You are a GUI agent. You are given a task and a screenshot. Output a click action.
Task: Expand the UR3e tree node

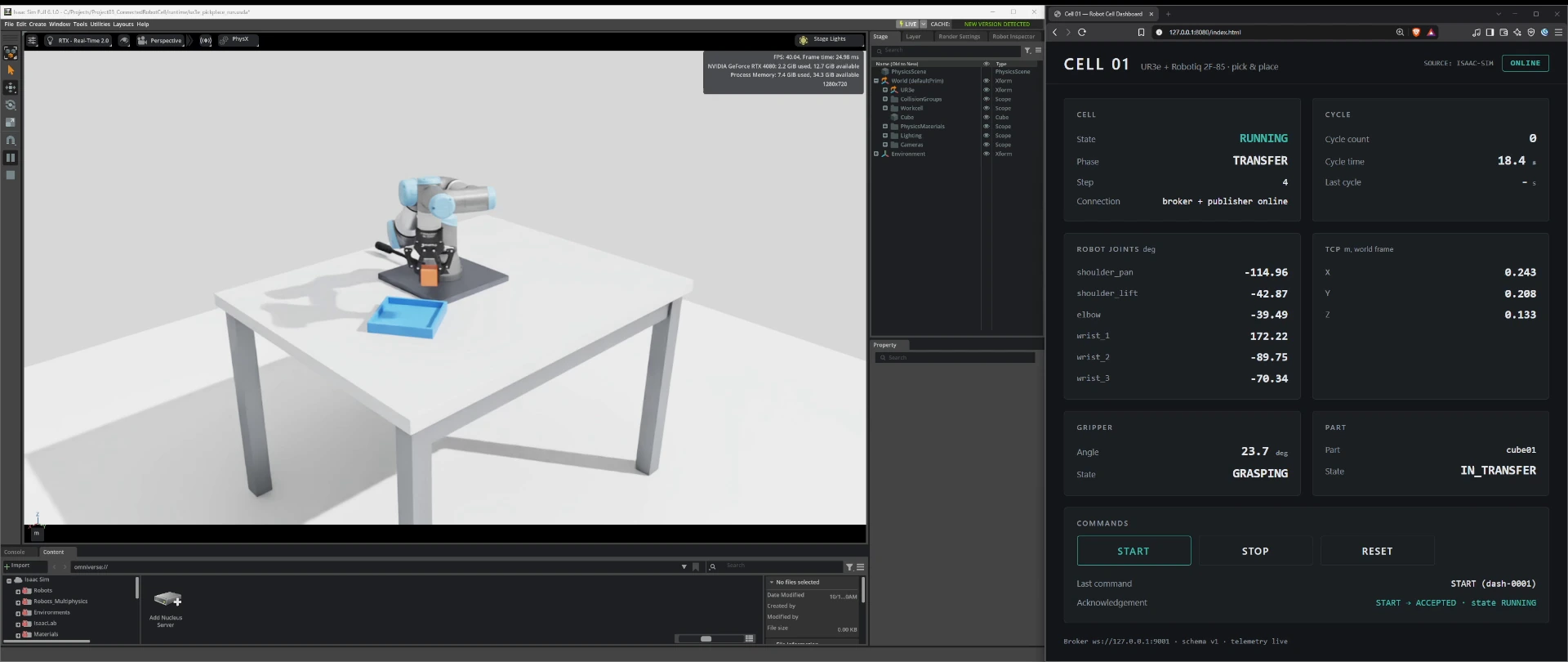pos(885,90)
